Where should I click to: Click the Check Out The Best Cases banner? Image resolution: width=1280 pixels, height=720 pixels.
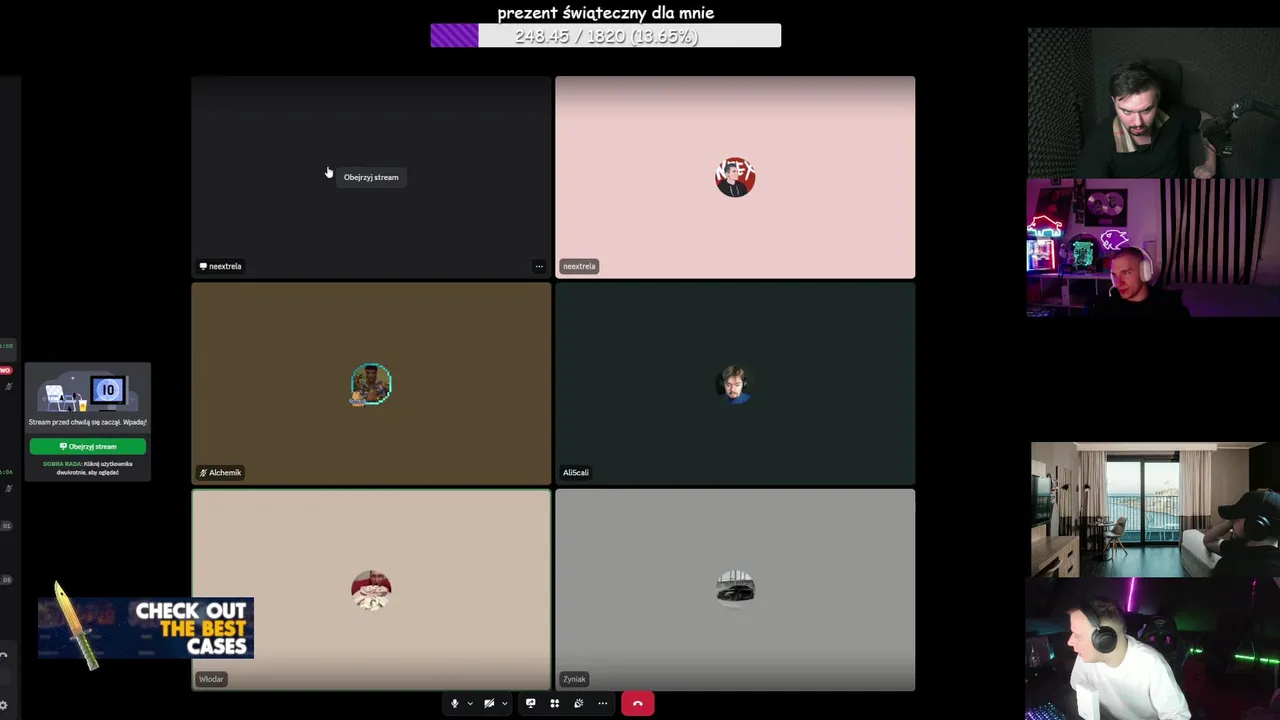coord(146,628)
